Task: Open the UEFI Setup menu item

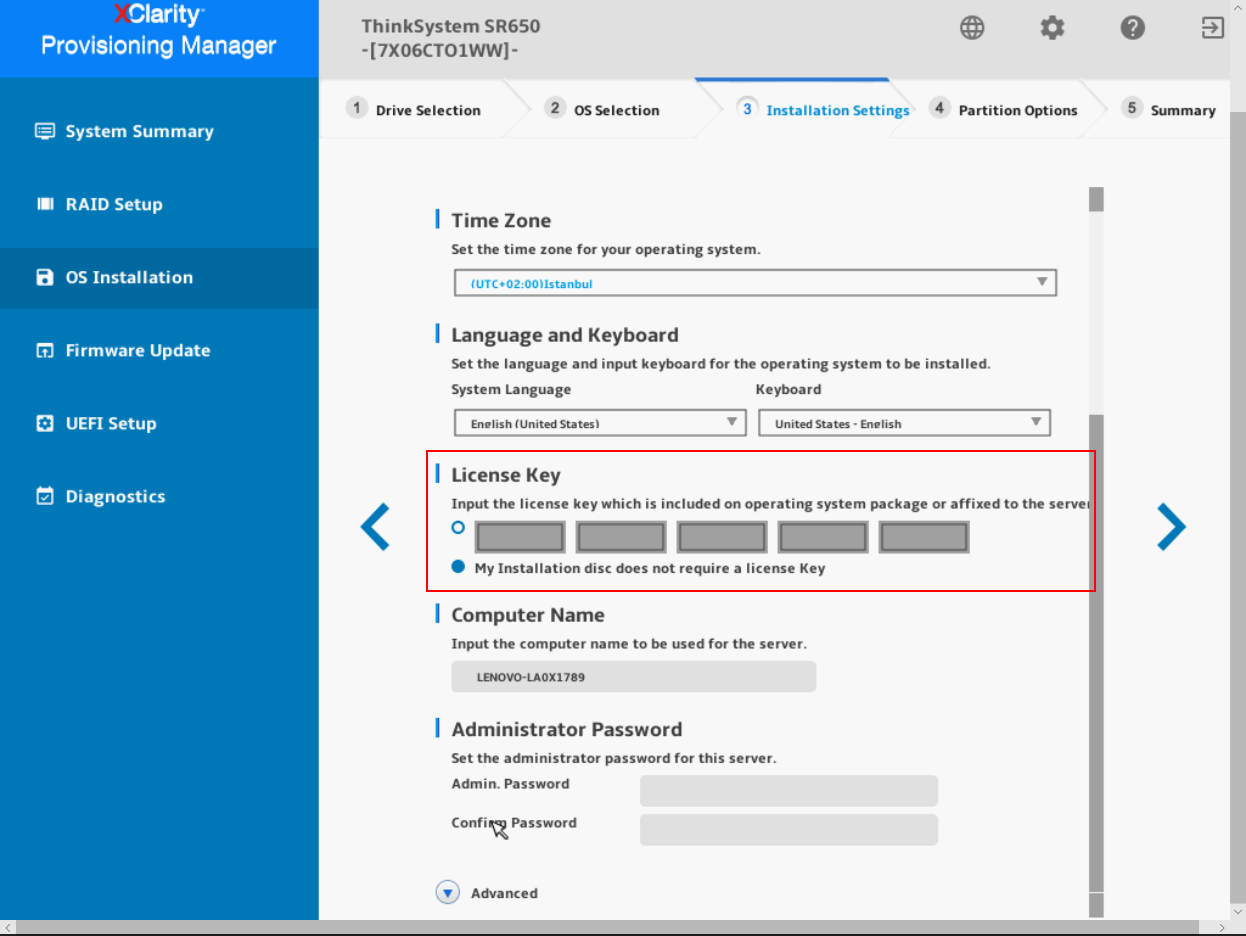Action: click(159, 423)
